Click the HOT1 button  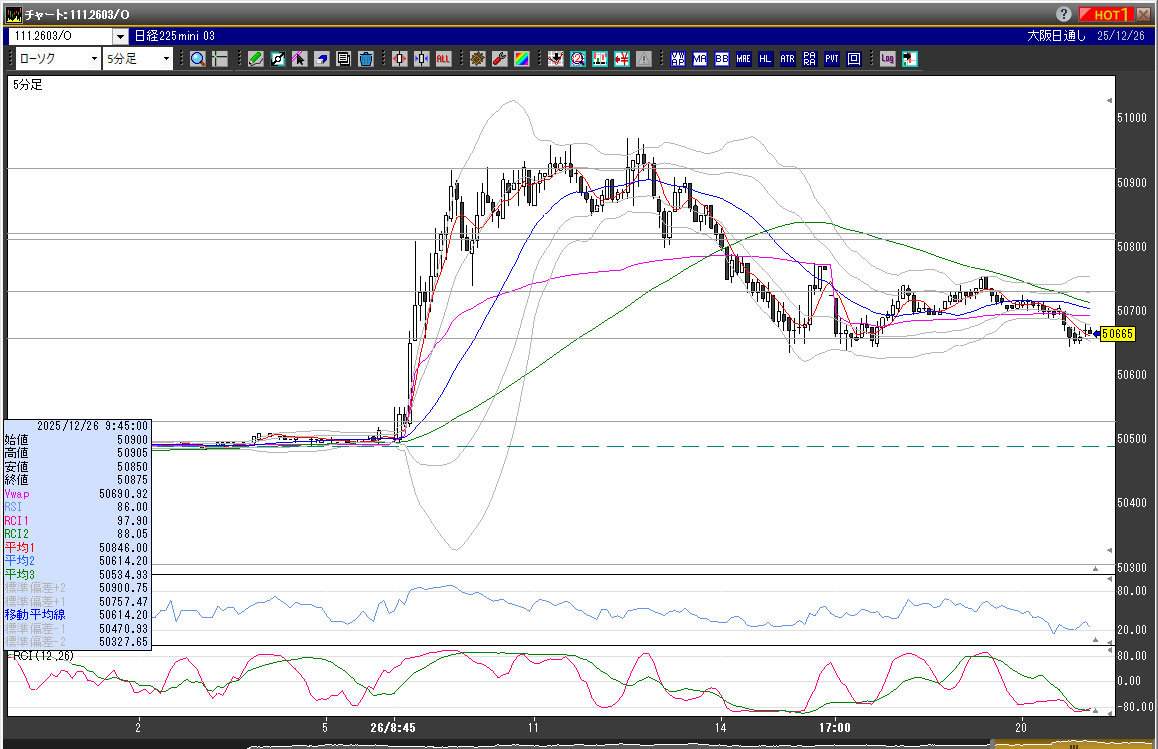(x=1106, y=14)
